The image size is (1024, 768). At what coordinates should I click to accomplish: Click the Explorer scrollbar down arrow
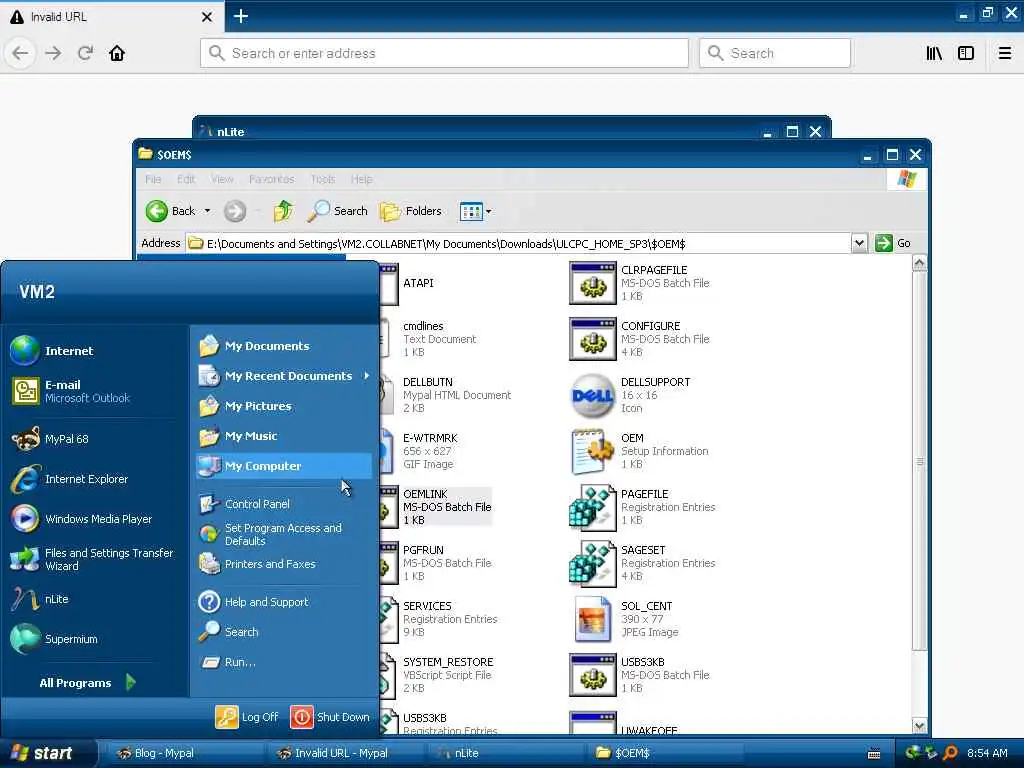tap(920, 726)
